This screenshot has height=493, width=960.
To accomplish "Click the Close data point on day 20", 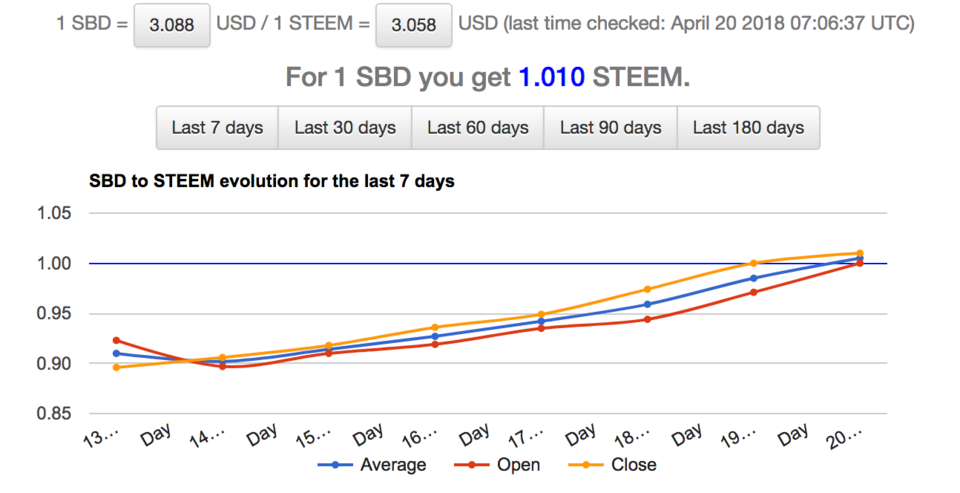I will (859, 253).
